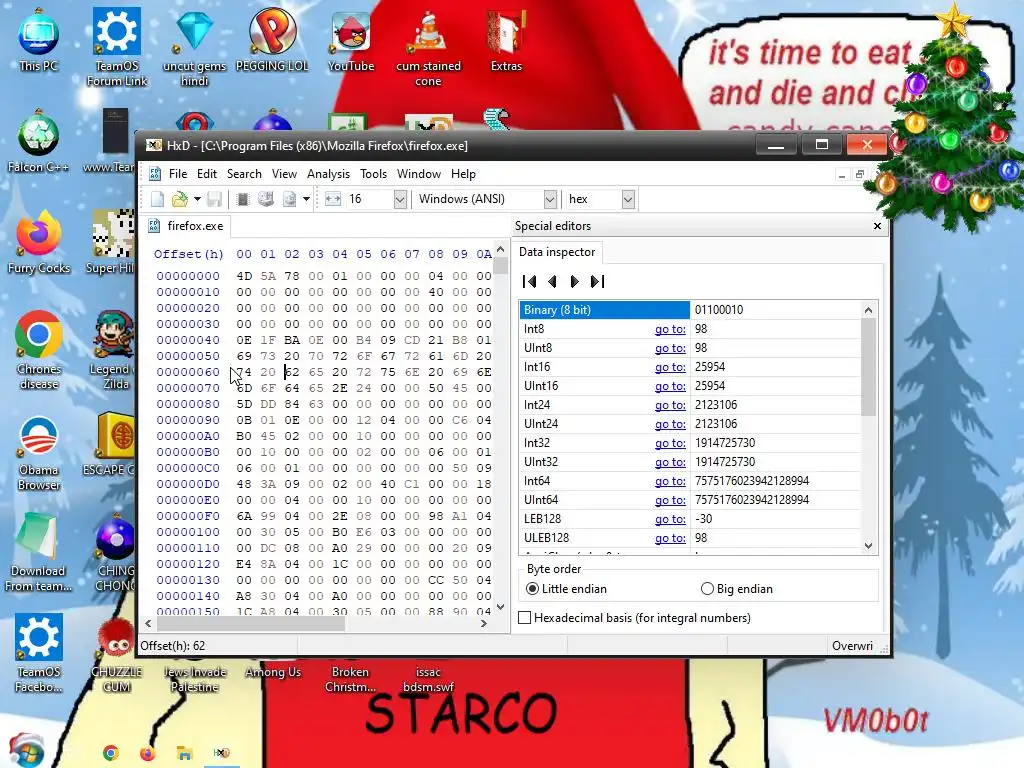Select Big endian byte order
Screen dimensions: 1024x768
[x=737, y=589]
